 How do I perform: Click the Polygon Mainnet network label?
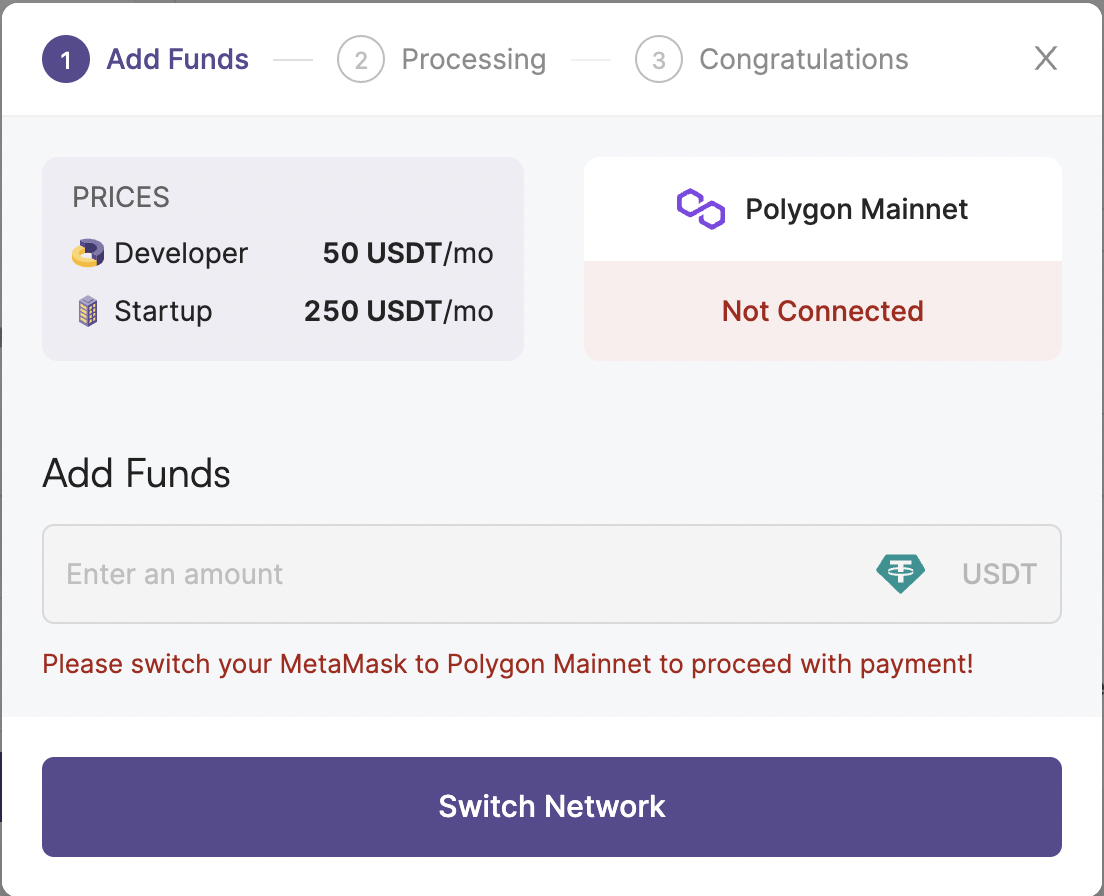point(856,209)
